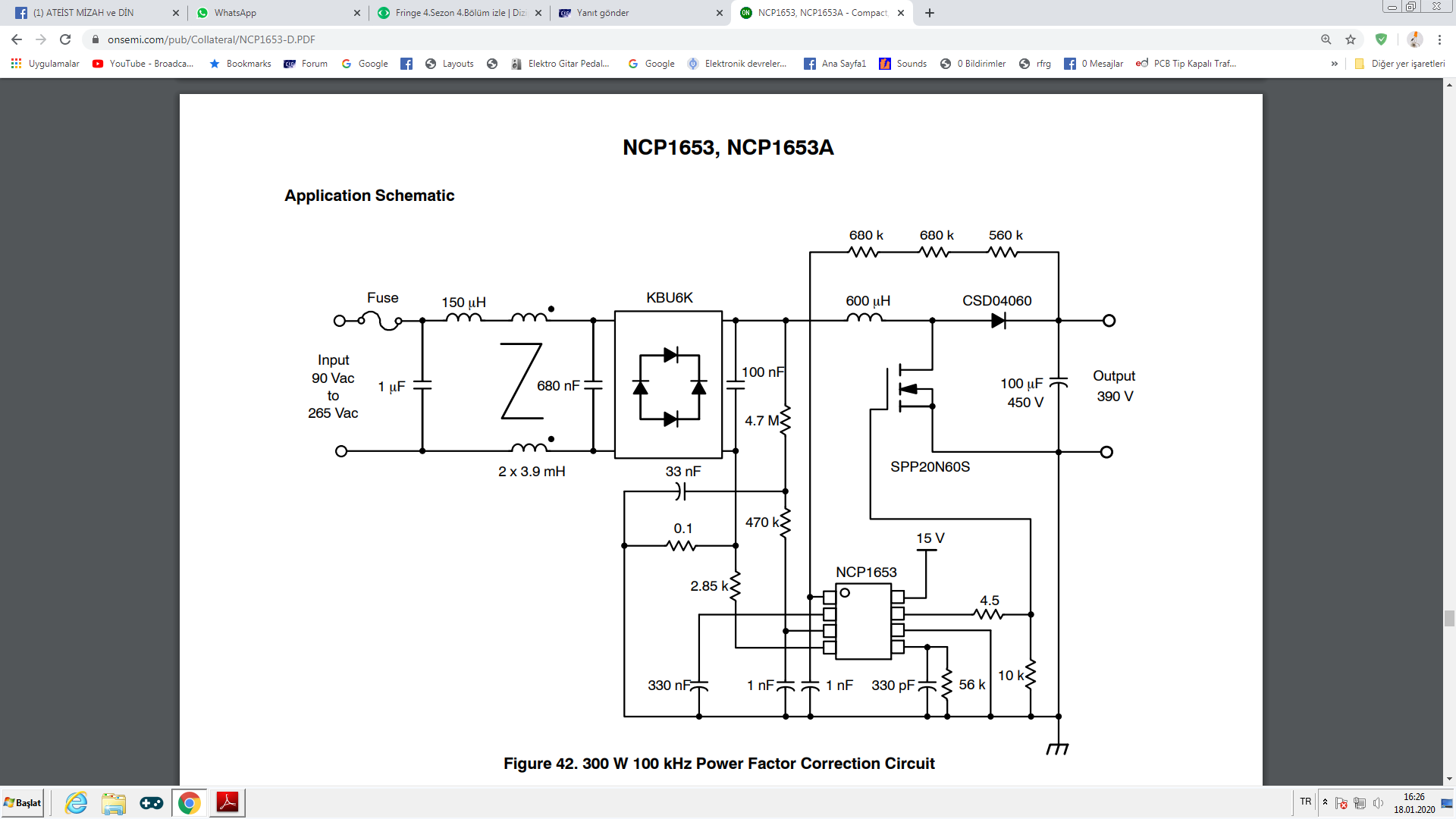Image resolution: width=1456 pixels, height=819 pixels.
Task: Open a new browser tab
Action: point(930,13)
